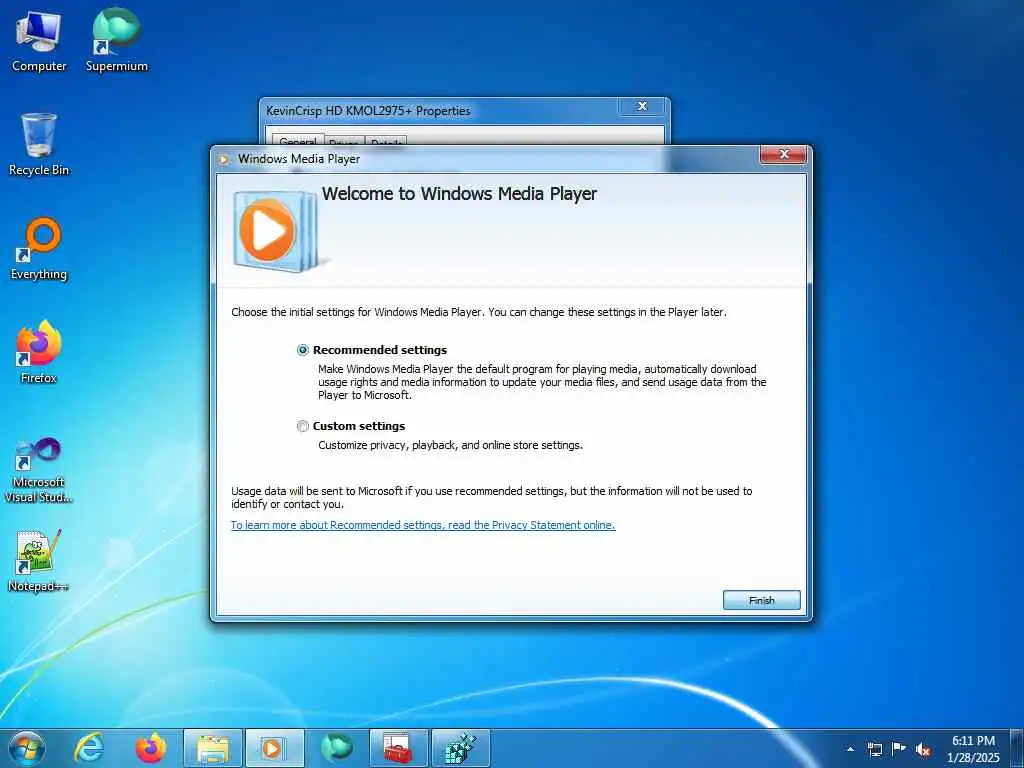
Task: Click the KevinCrisp Properties window title bar
Action: (438, 110)
